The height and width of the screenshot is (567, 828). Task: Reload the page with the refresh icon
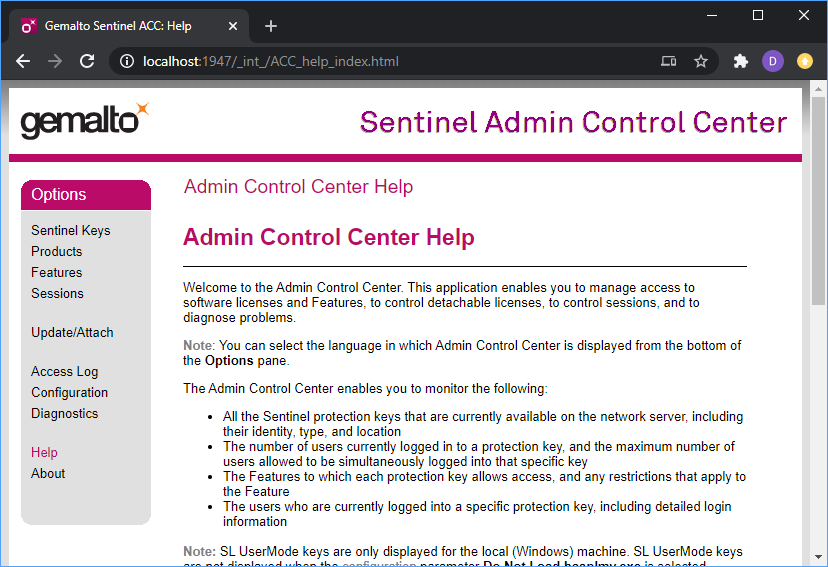click(x=87, y=61)
